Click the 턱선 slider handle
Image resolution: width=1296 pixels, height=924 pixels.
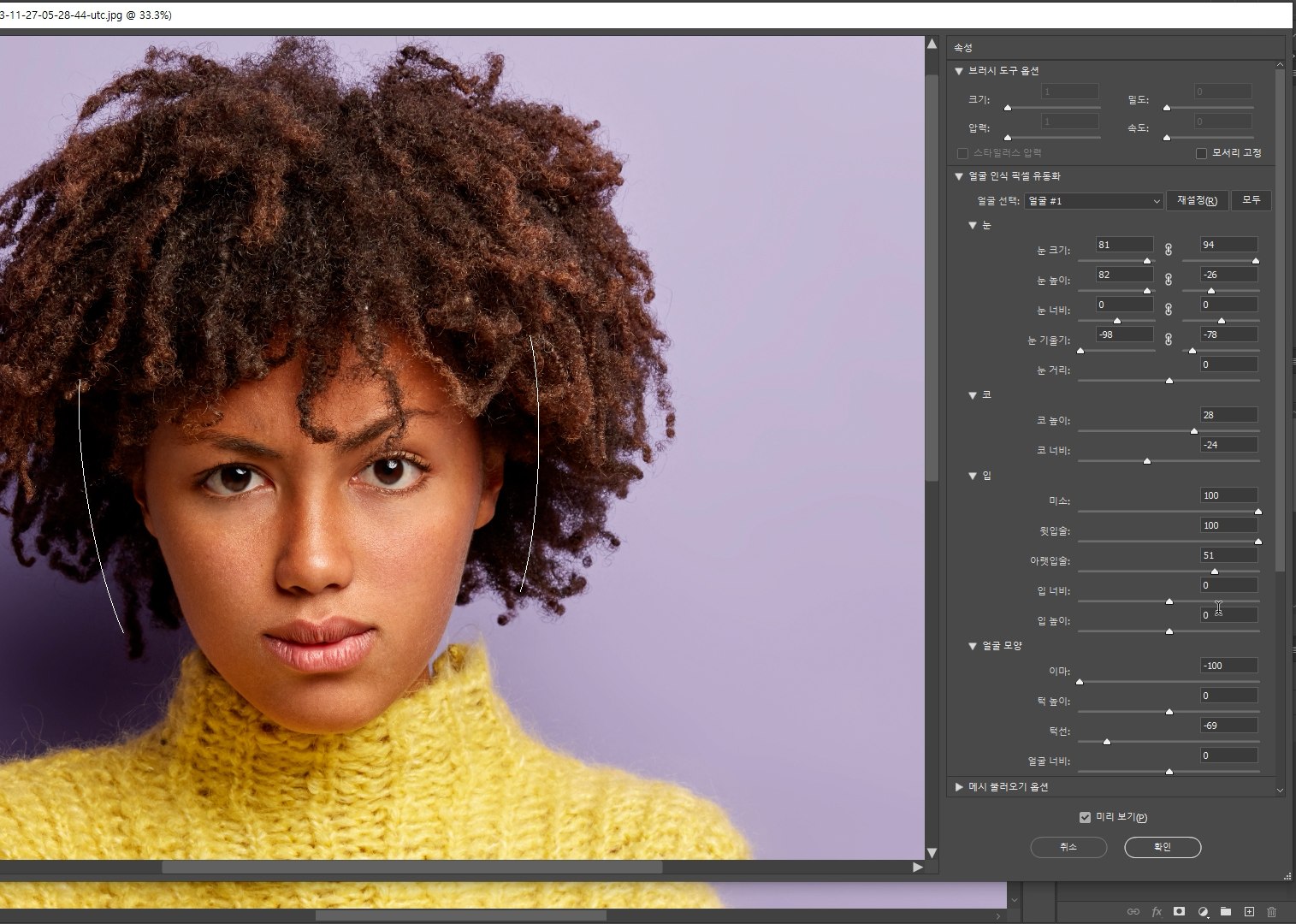coord(1107,742)
